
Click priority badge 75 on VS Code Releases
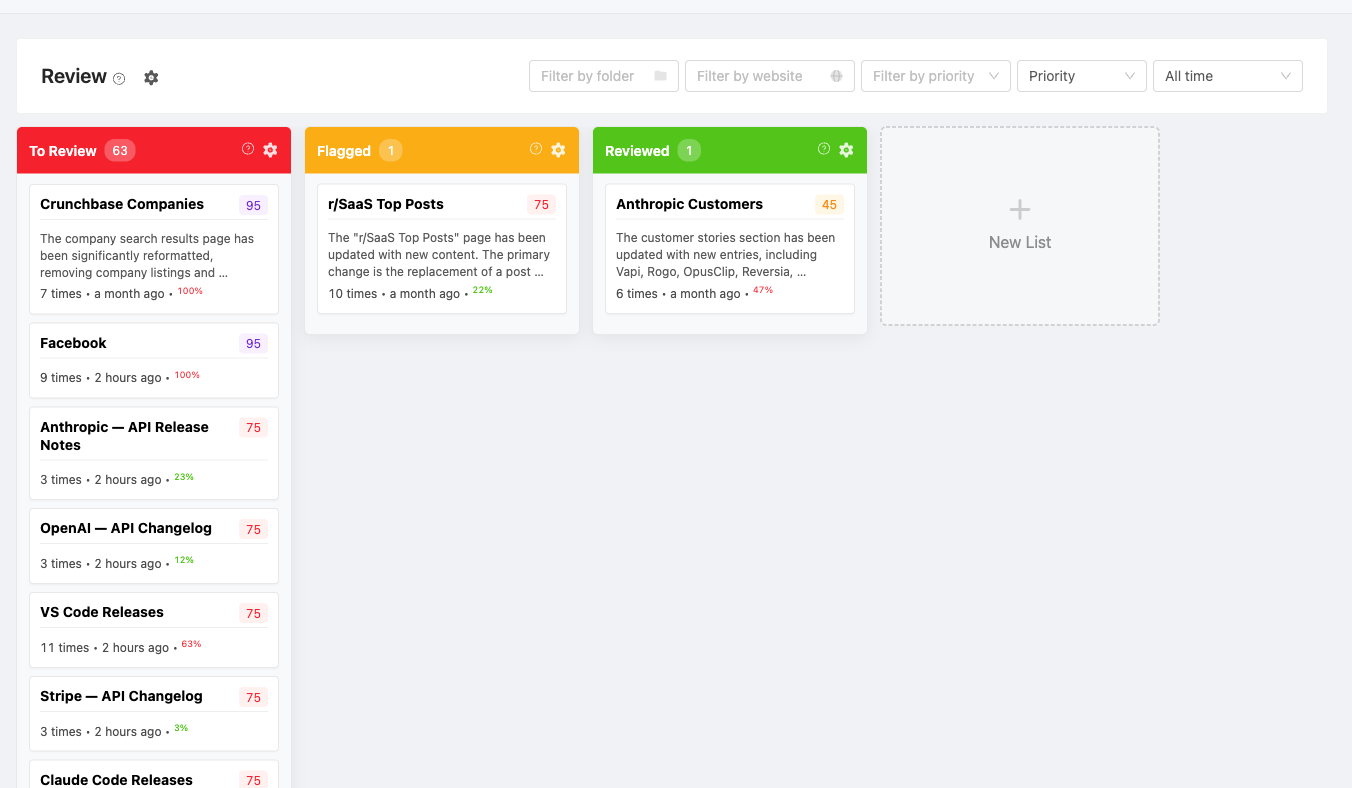pos(253,614)
